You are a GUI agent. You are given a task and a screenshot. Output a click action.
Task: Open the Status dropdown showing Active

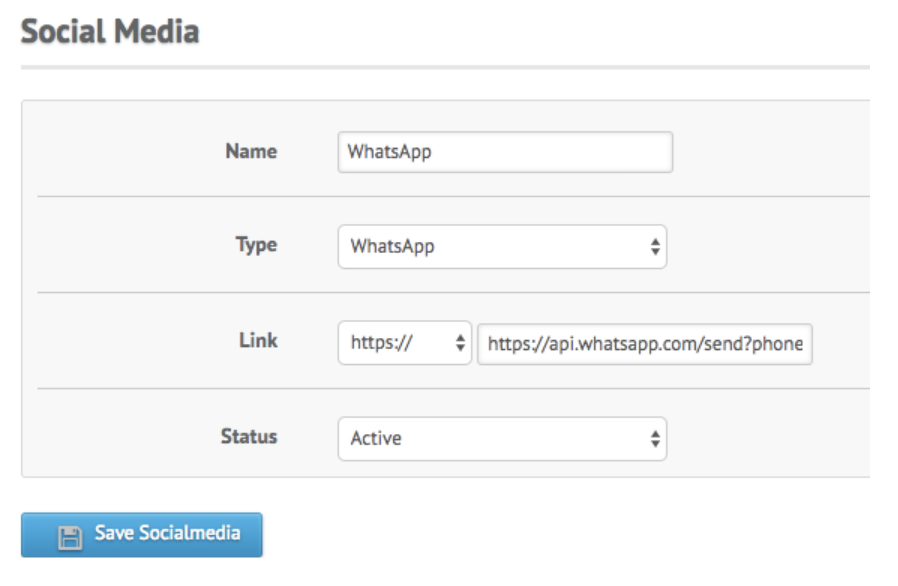tap(502, 439)
